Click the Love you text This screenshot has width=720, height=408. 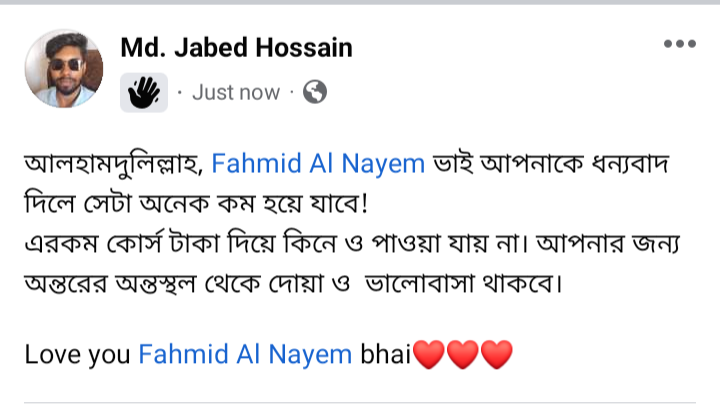click(x=77, y=355)
